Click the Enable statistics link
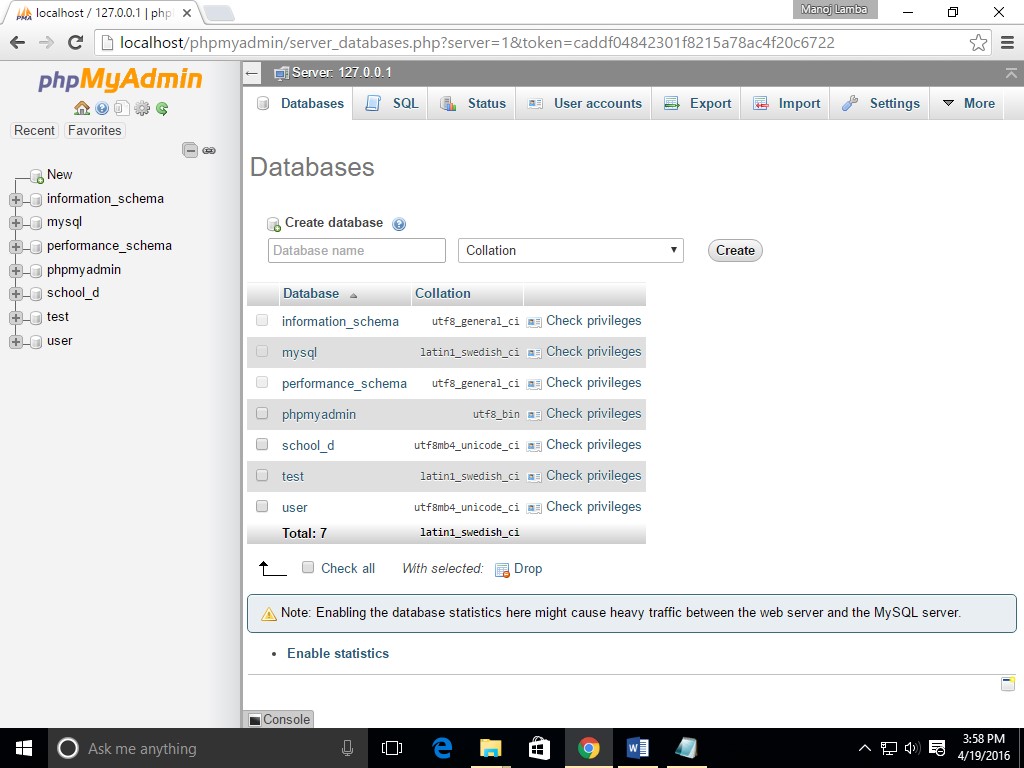Viewport: 1024px width, 768px height. 338,654
